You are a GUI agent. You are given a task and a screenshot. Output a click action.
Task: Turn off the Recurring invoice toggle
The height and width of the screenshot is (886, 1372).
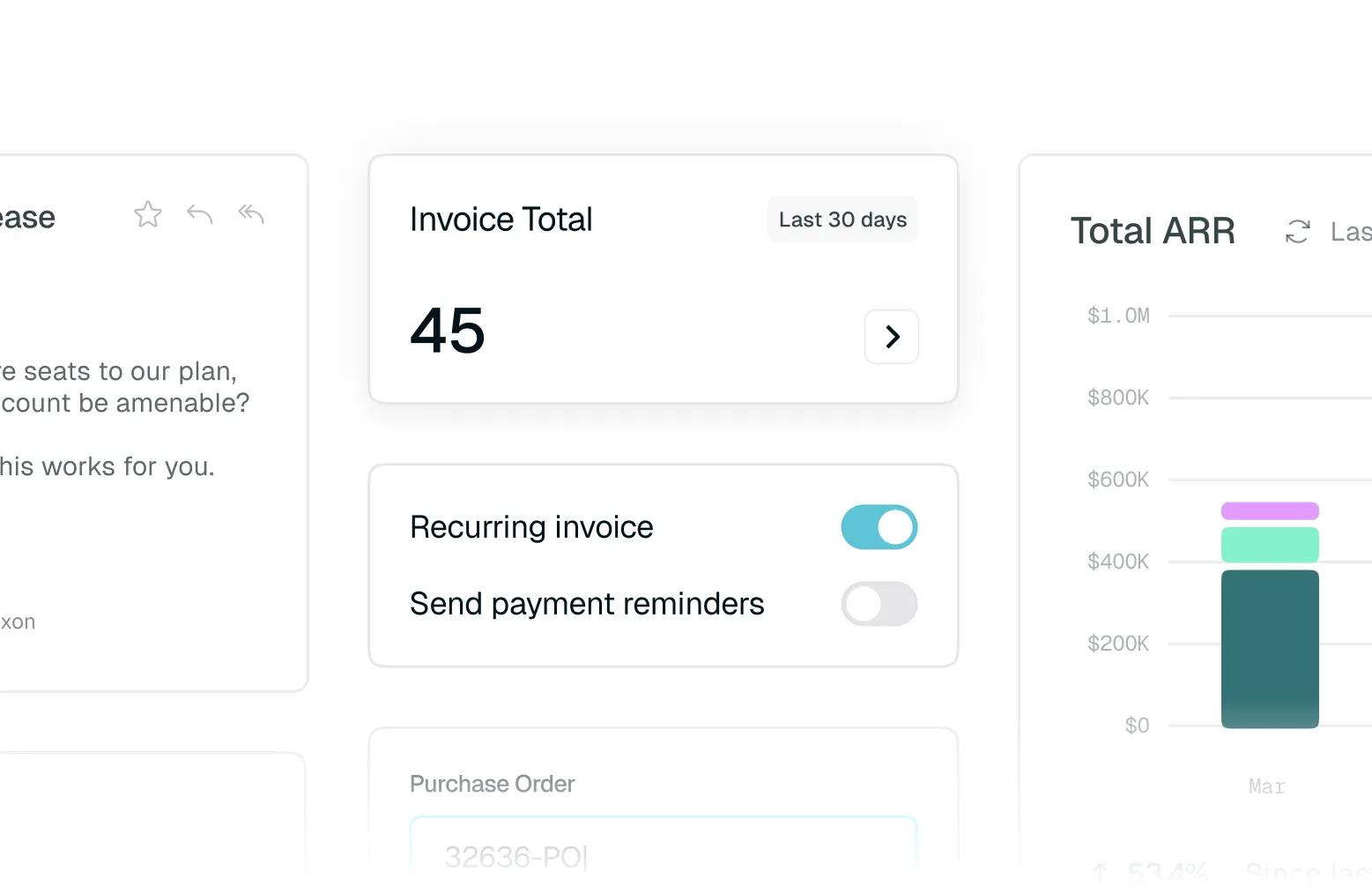point(879,527)
